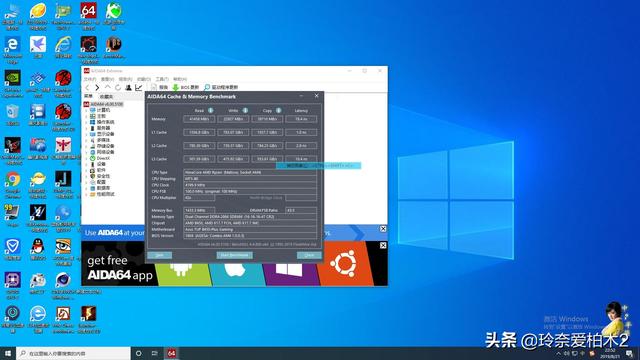The width and height of the screenshot is (640, 360).
Task: Click the Report (报告) toolbar button
Action: click(160, 87)
